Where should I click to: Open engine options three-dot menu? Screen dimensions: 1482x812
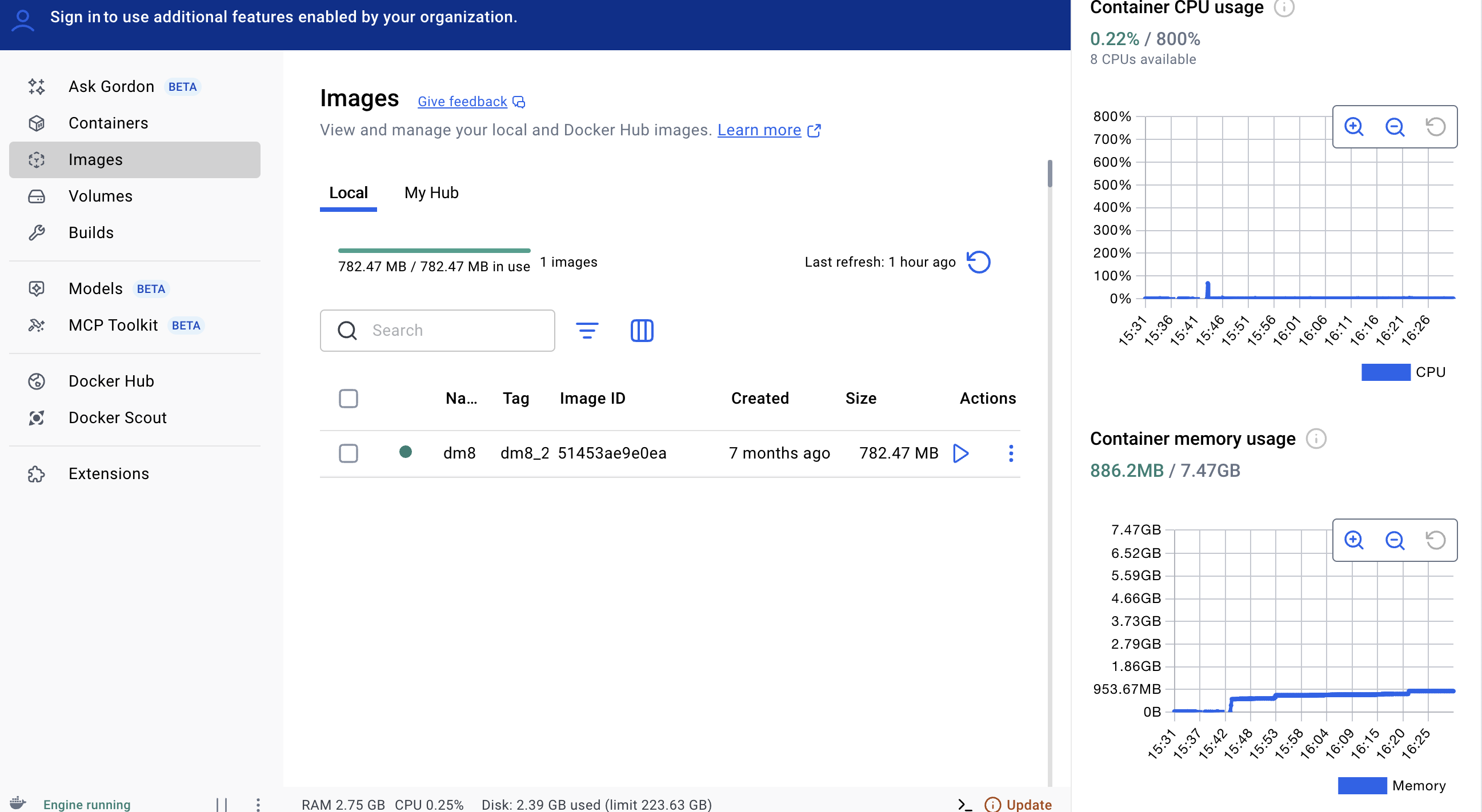click(x=258, y=804)
